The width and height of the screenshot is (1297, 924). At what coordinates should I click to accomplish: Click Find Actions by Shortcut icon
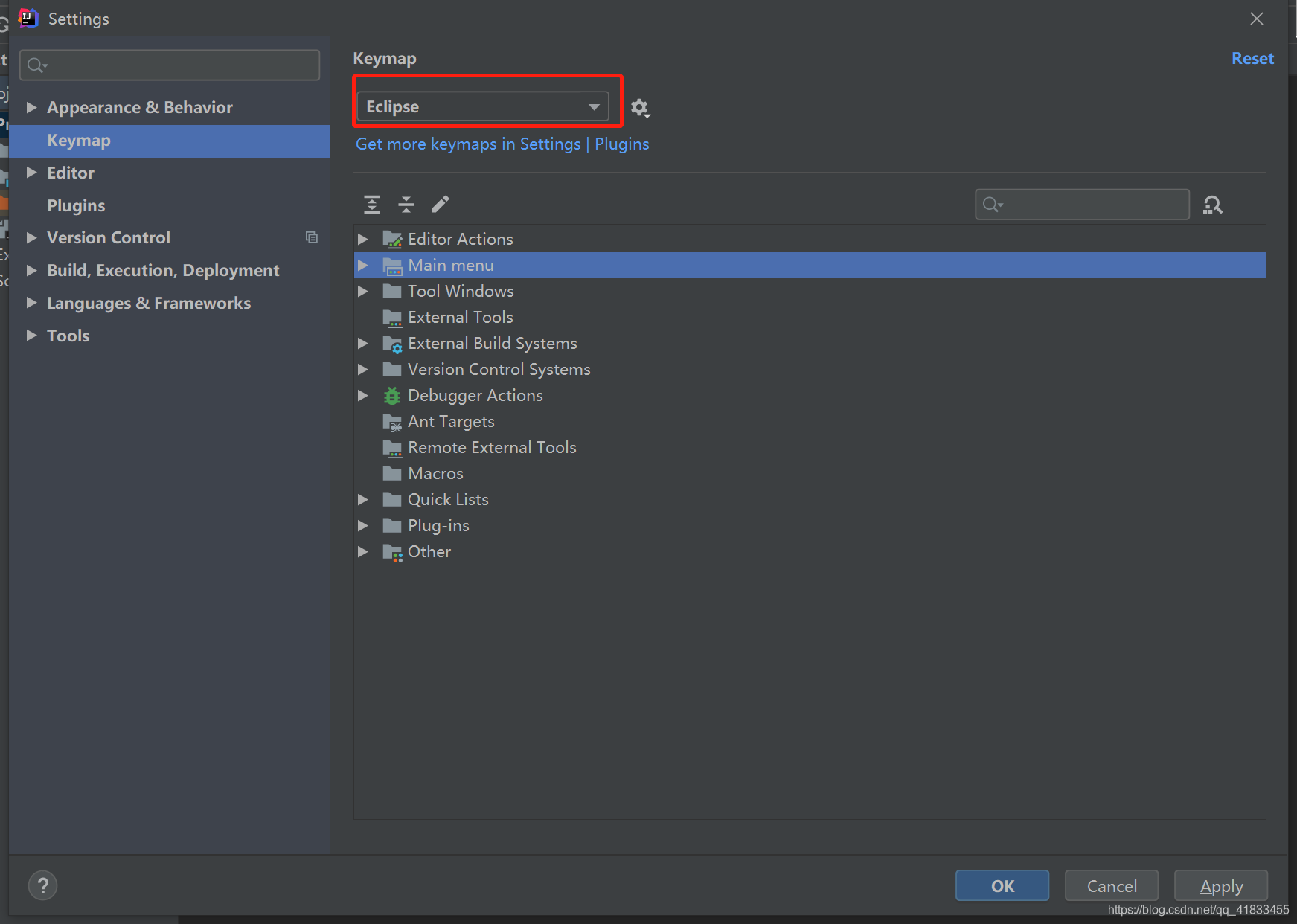pyautogui.click(x=1213, y=205)
